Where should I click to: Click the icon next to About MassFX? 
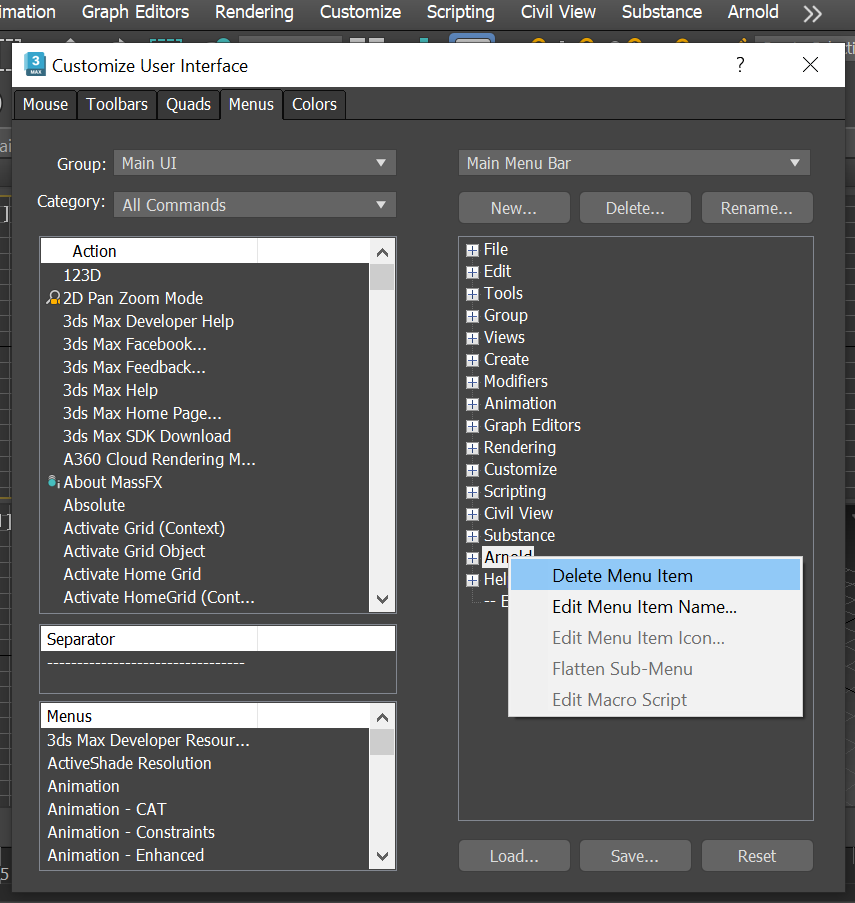click(x=52, y=481)
